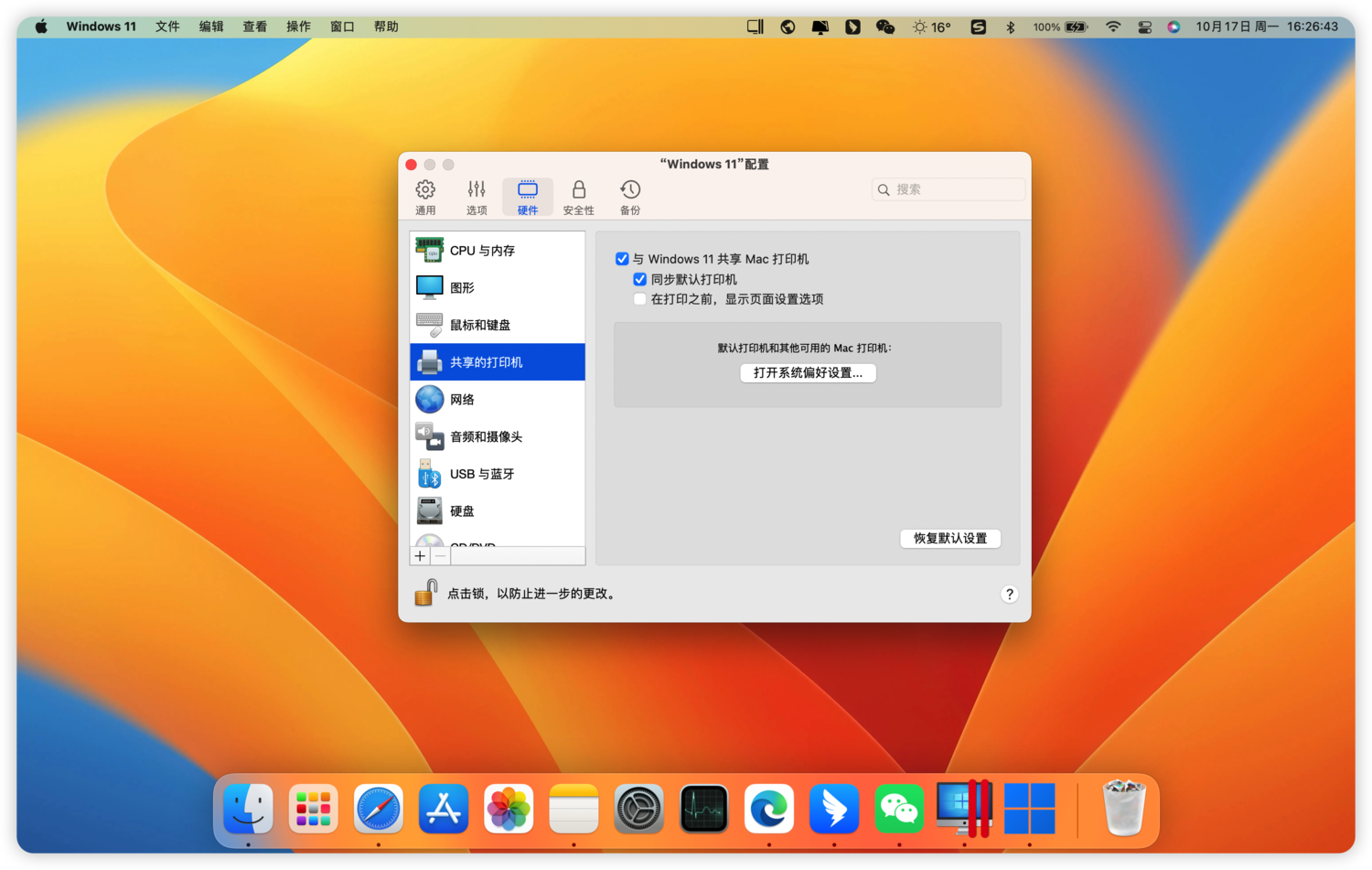
Task: Click the lock icon to prevent changes
Action: tap(425, 593)
